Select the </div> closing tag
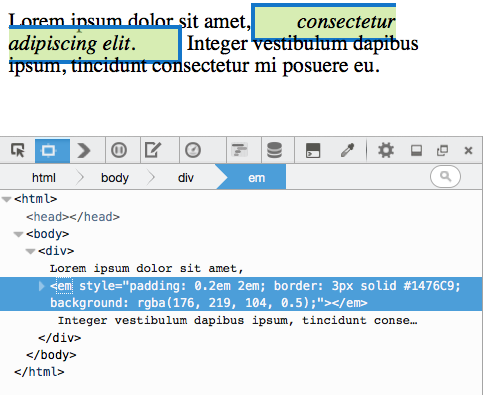Image resolution: width=483 pixels, height=395 pixels. 59,338
